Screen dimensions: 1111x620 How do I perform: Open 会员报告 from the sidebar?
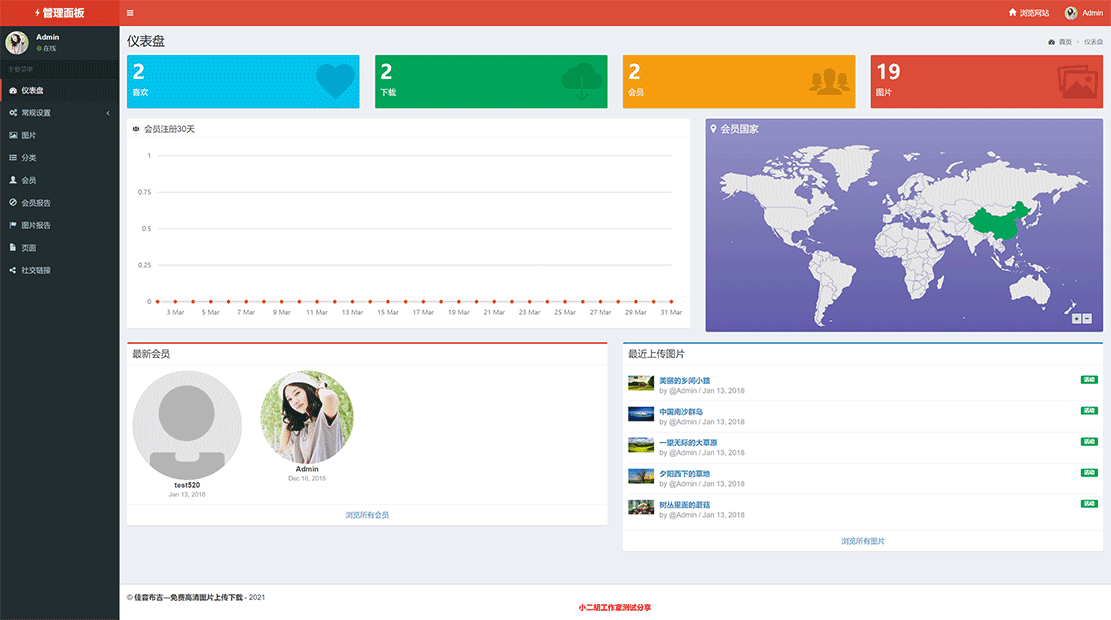(x=36, y=203)
